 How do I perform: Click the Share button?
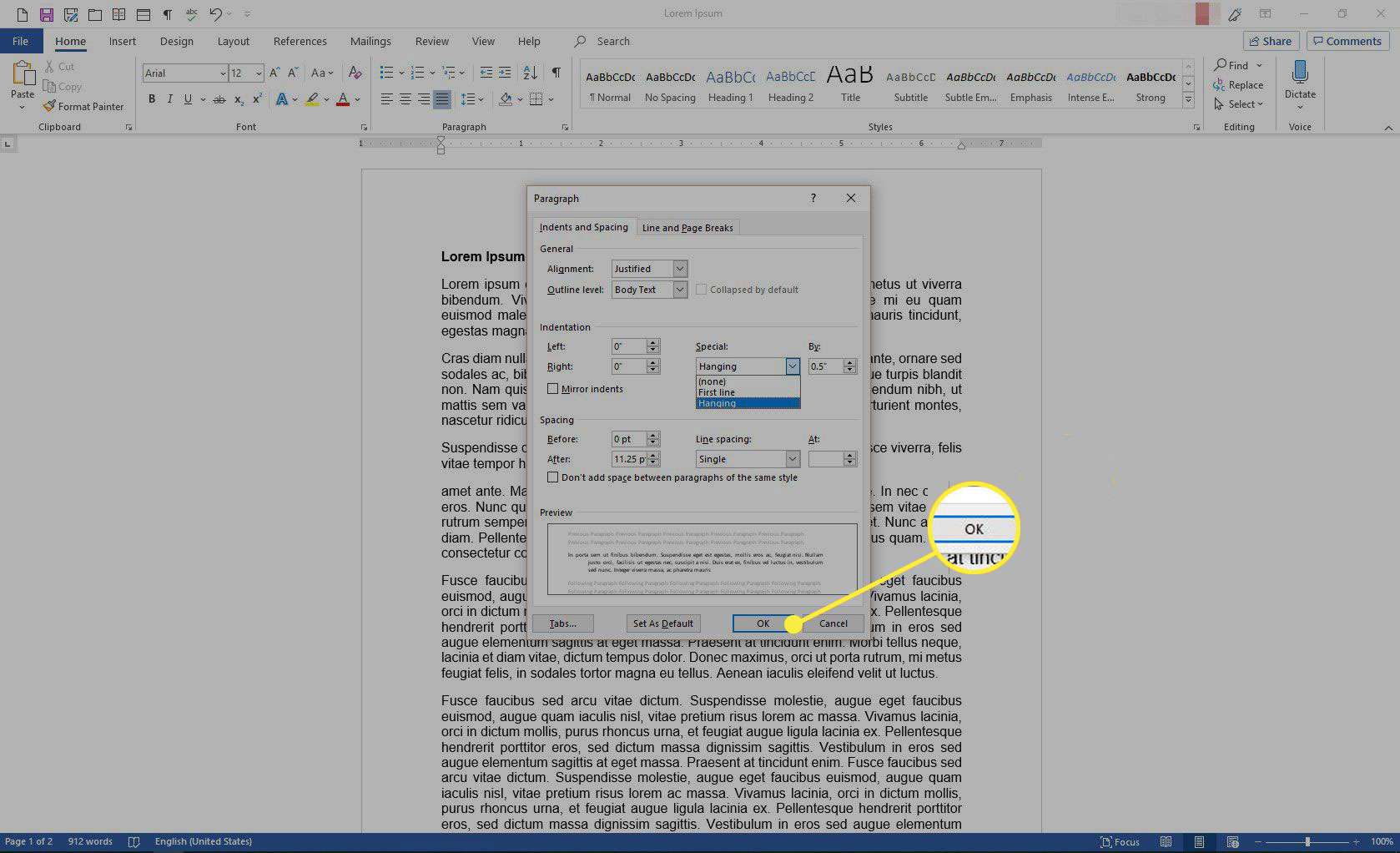[x=1270, y=41]
